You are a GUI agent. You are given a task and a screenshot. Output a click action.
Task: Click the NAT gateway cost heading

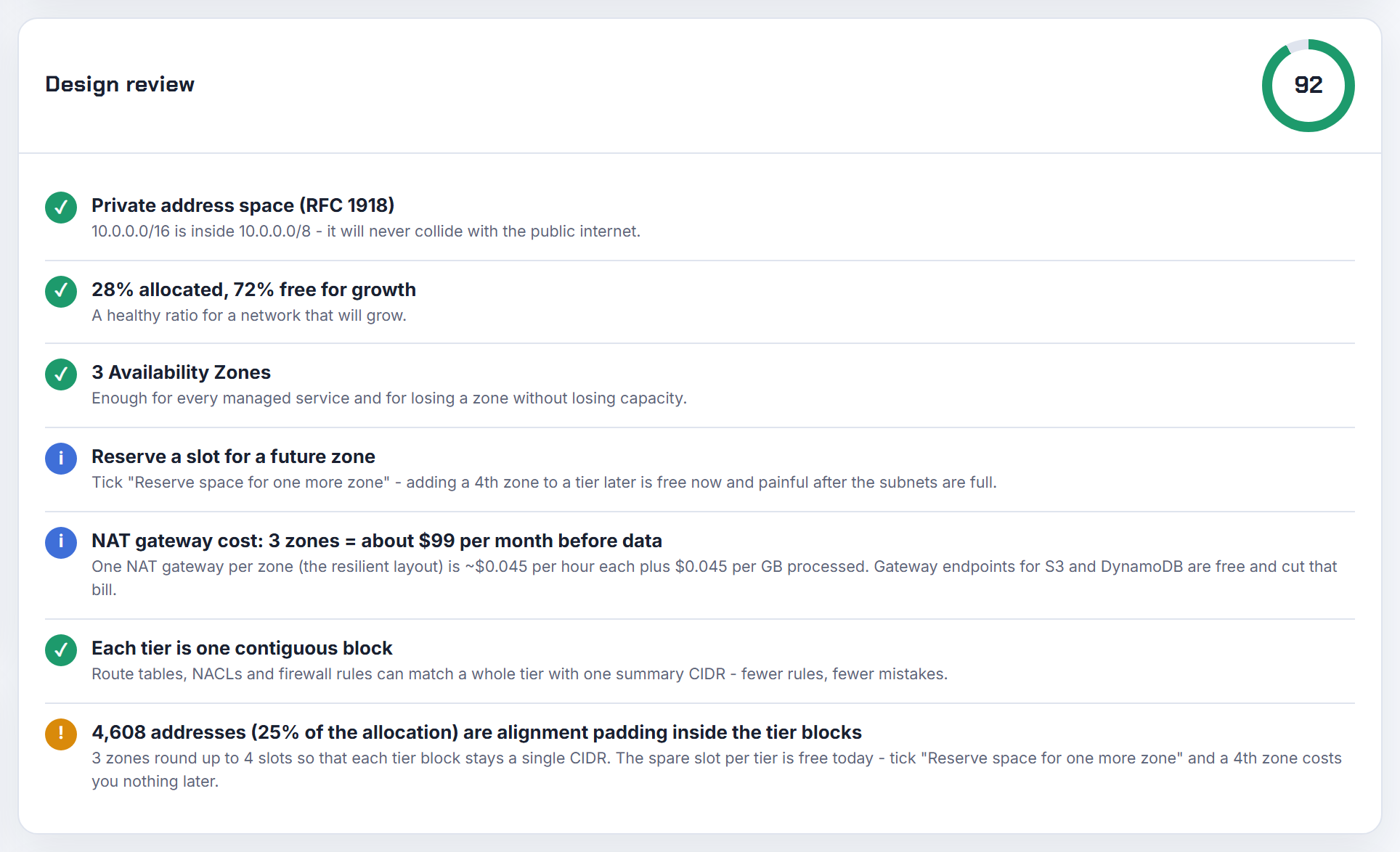tap(377, 541)
